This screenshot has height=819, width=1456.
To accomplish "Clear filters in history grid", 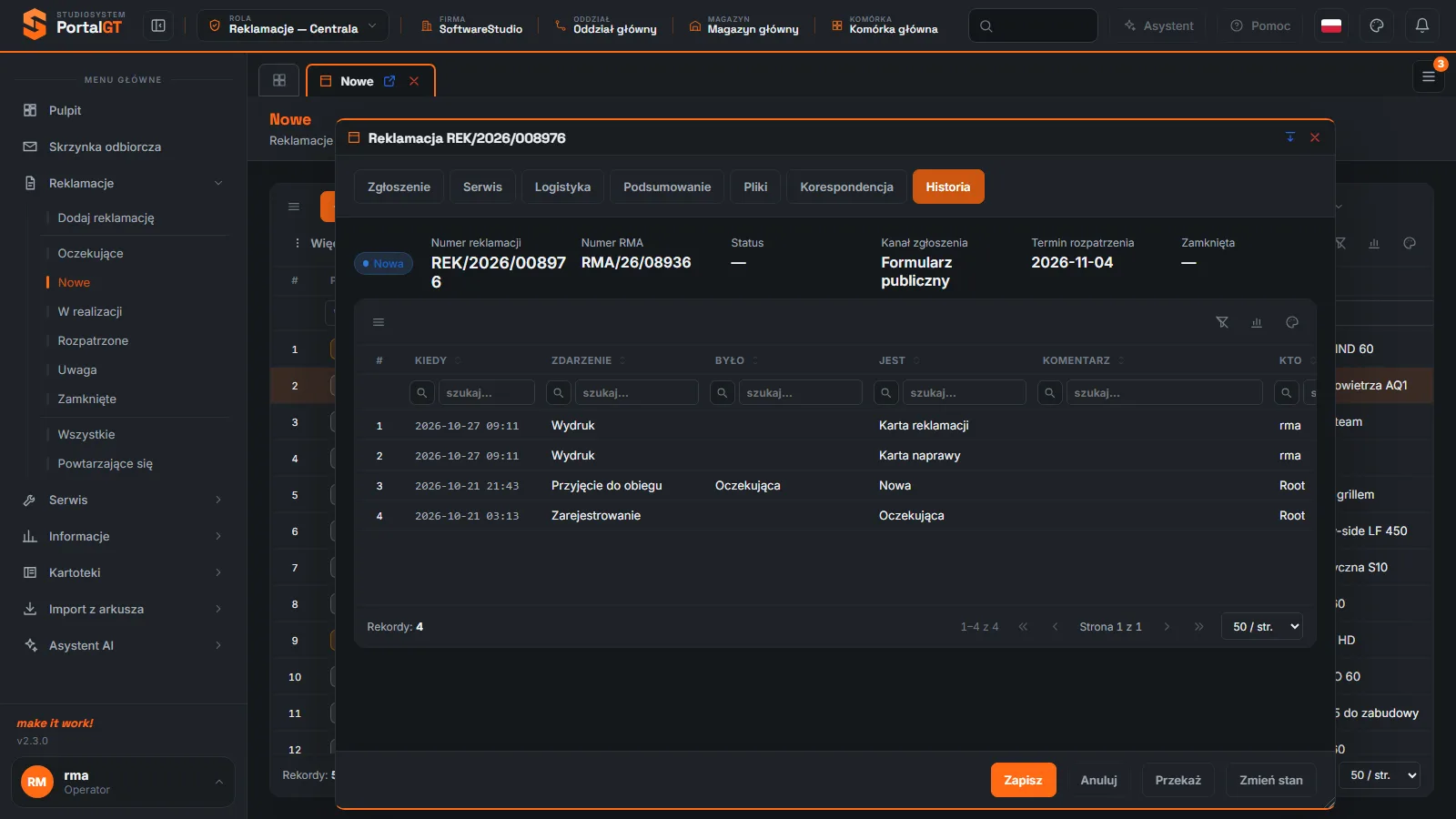I will coord(1222,322).
